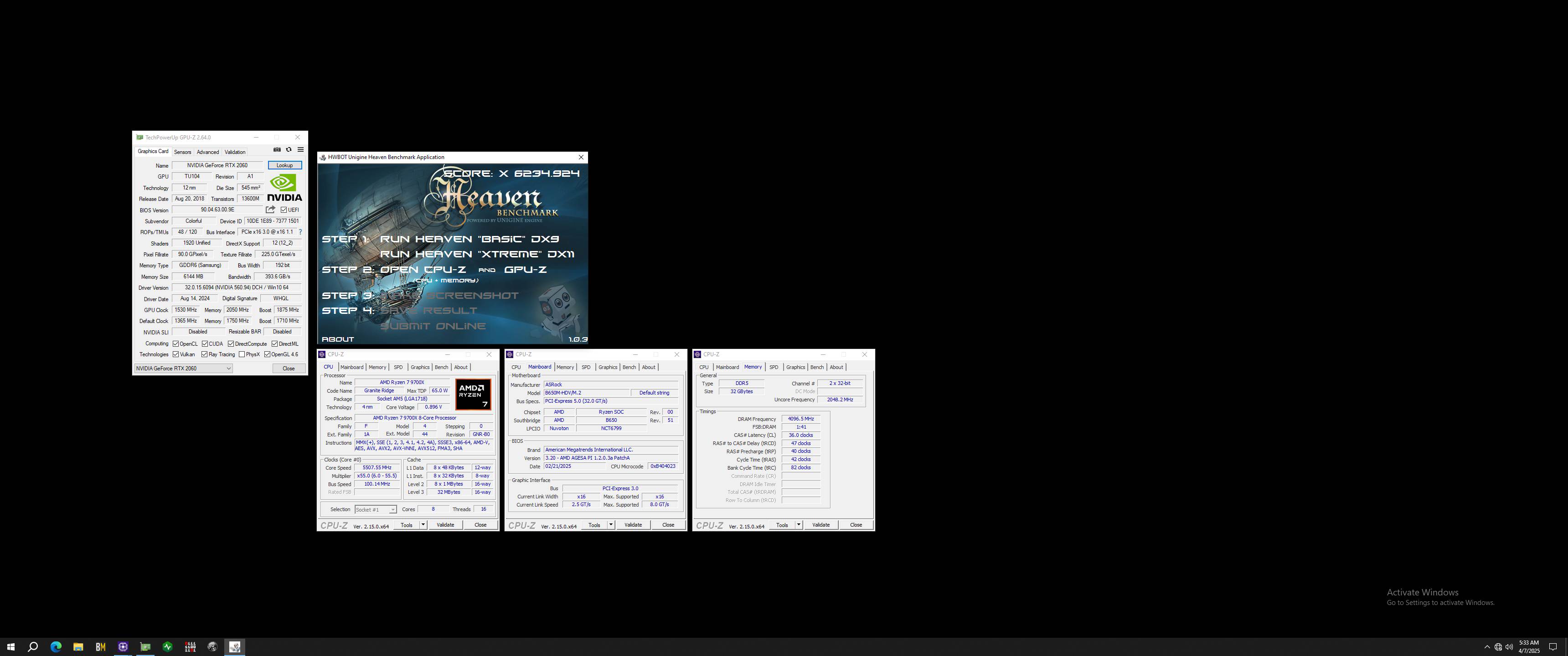Run Heaven "Xtreme" DX11 benchmark
Viewport: 1568px width, 656px height.
click(x=477, y=254)
